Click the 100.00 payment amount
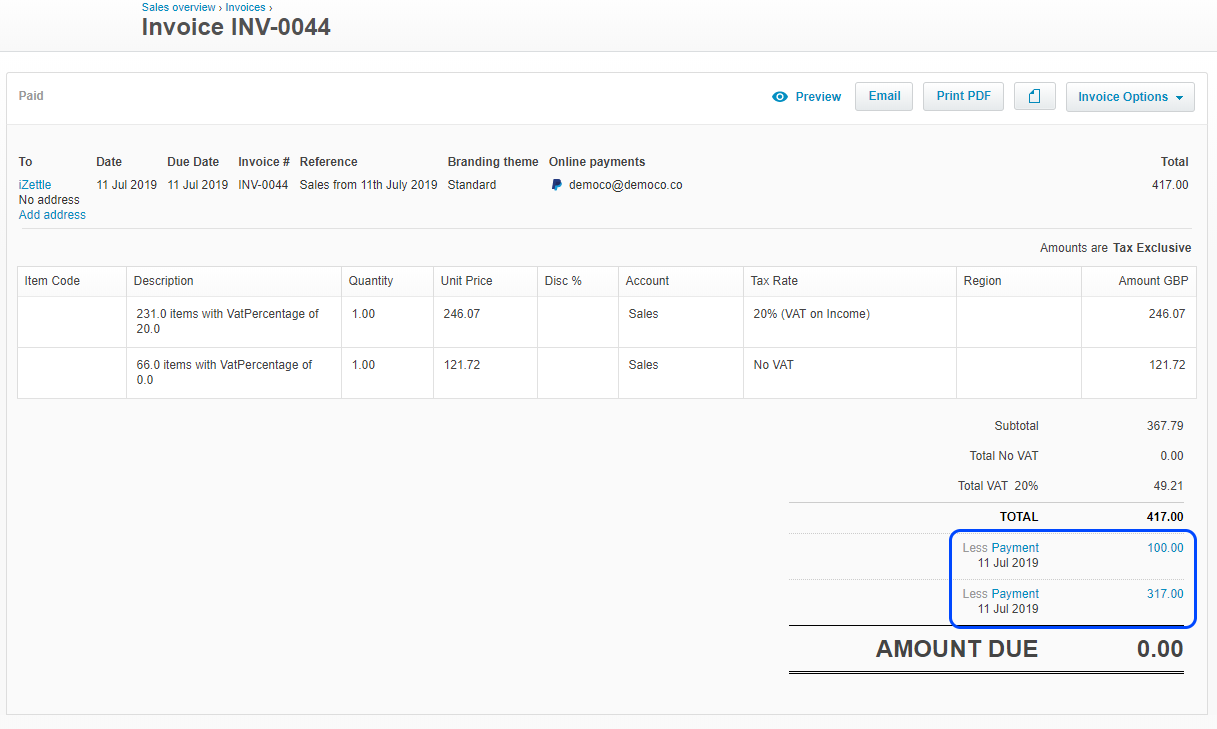This screenshot has width=1217, height=729. pyautogui.click(x=1164, y=548)
